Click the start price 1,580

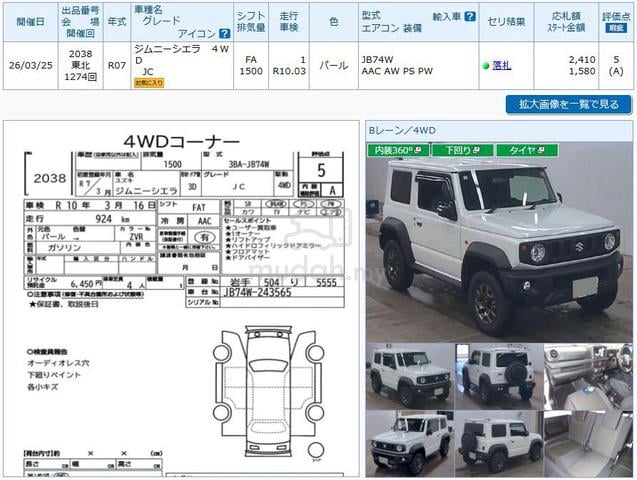pos(582,71)
